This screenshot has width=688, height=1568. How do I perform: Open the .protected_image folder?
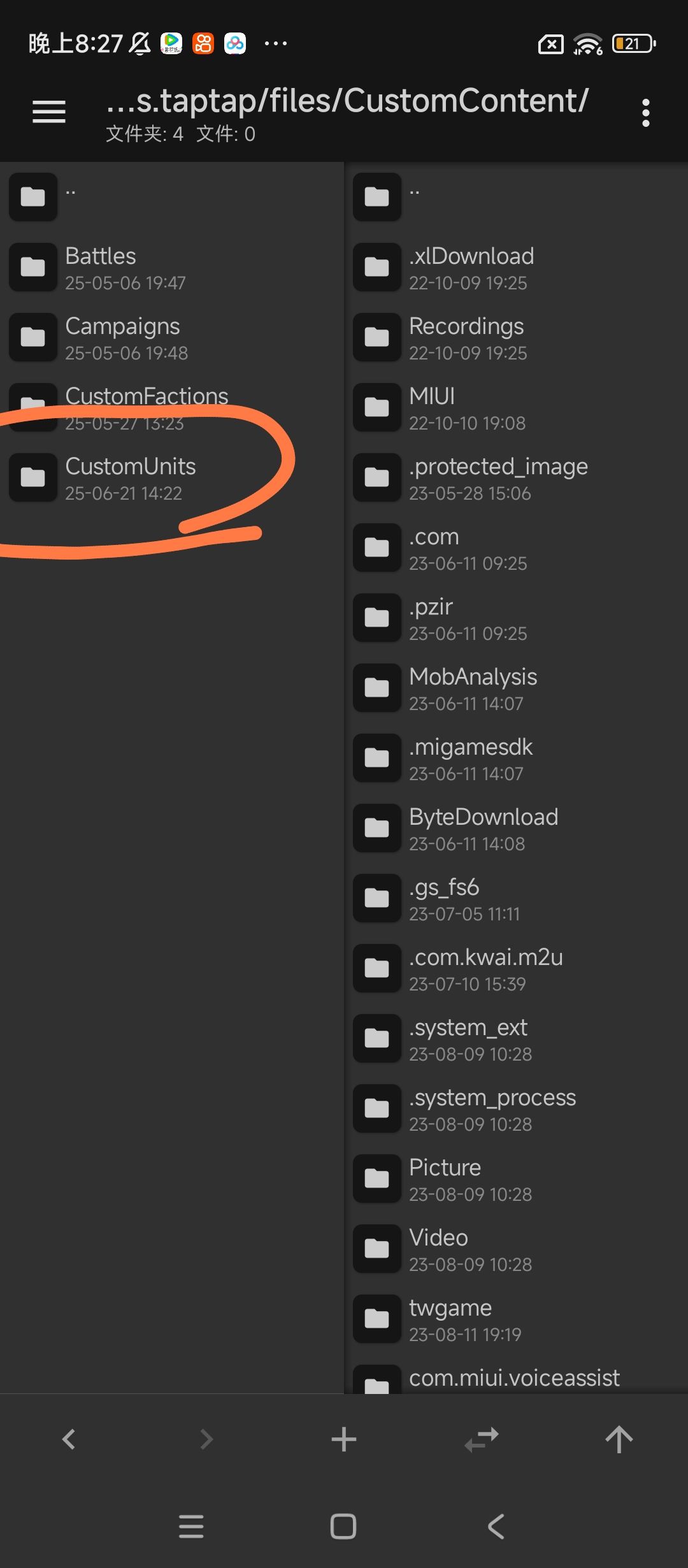point(498,477)
